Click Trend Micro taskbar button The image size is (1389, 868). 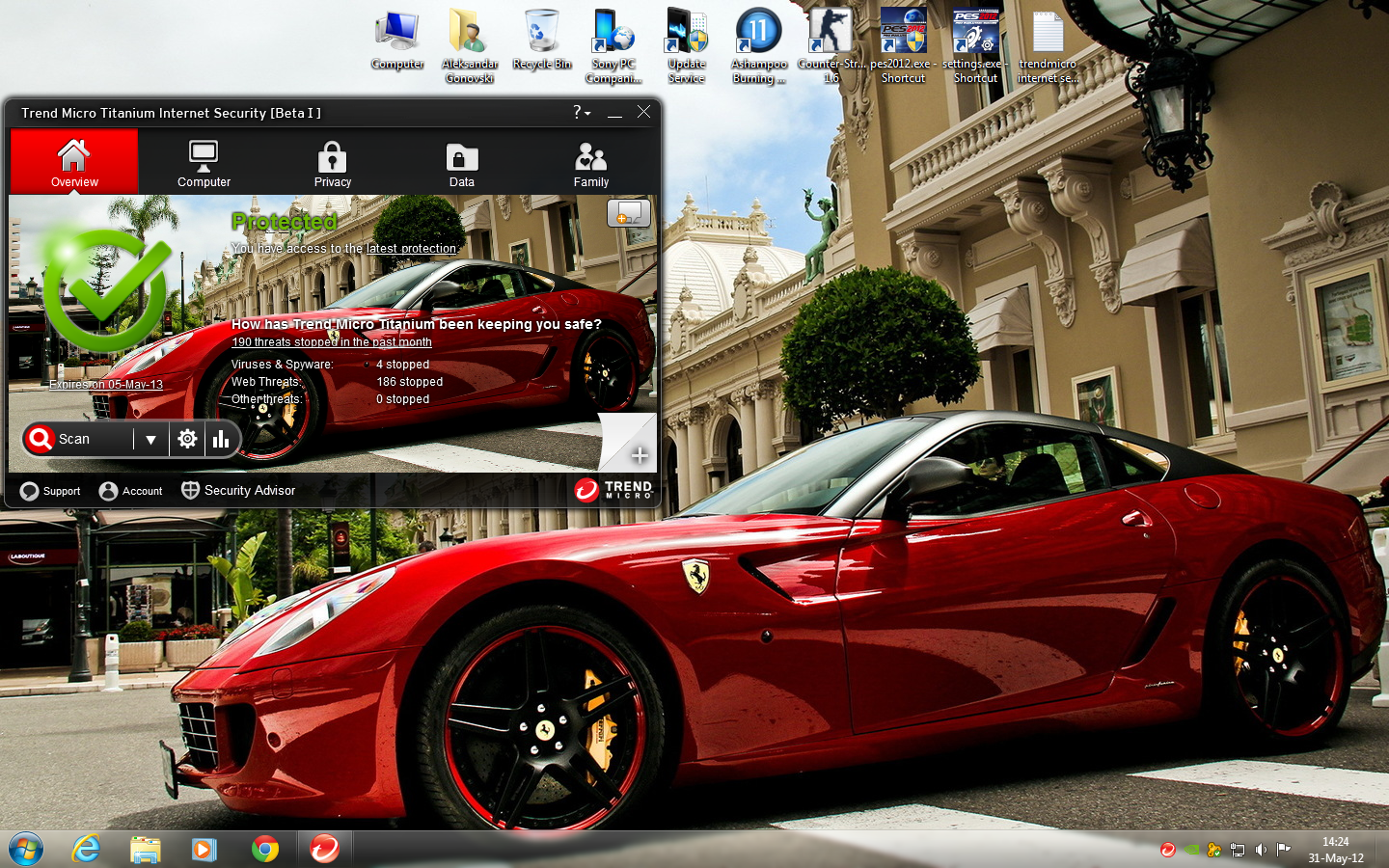click(x=325, y=849)
